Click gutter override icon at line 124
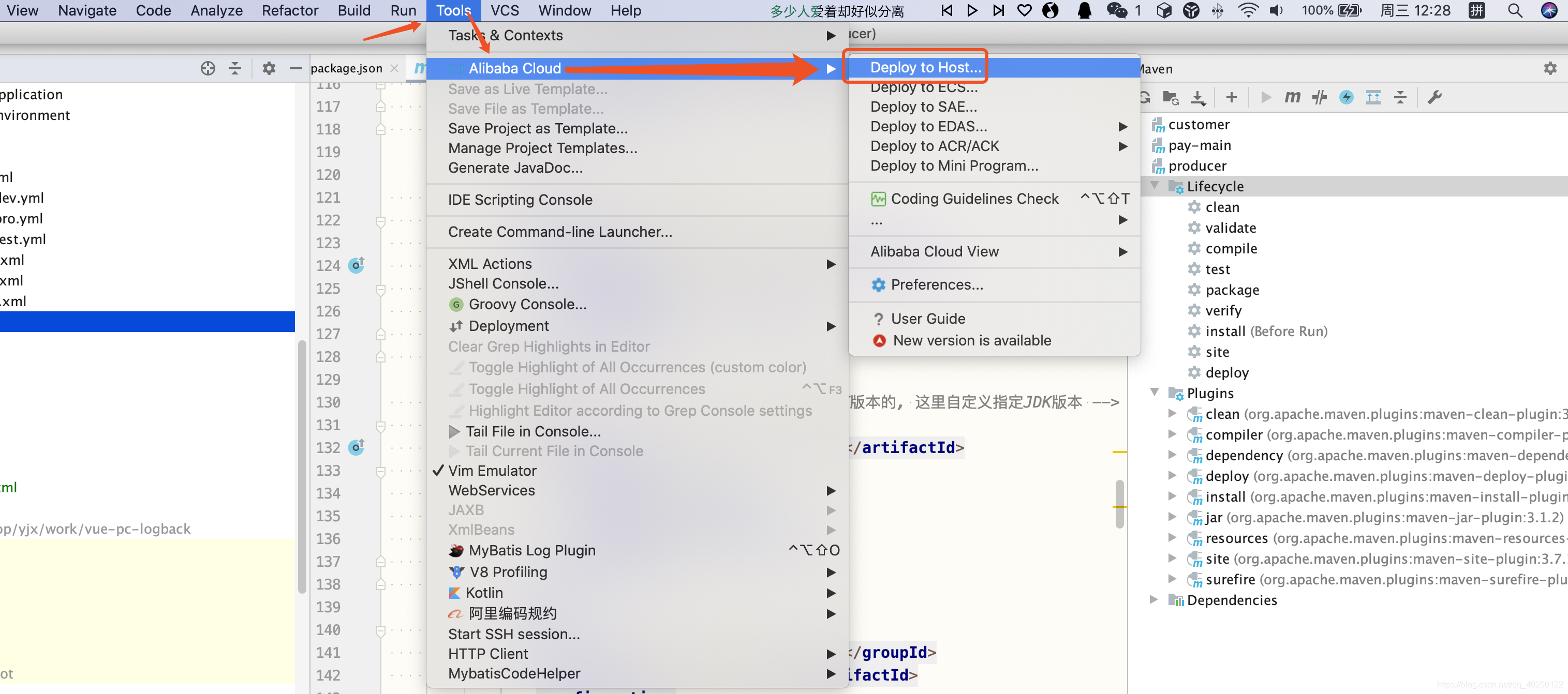 (356, 265)
